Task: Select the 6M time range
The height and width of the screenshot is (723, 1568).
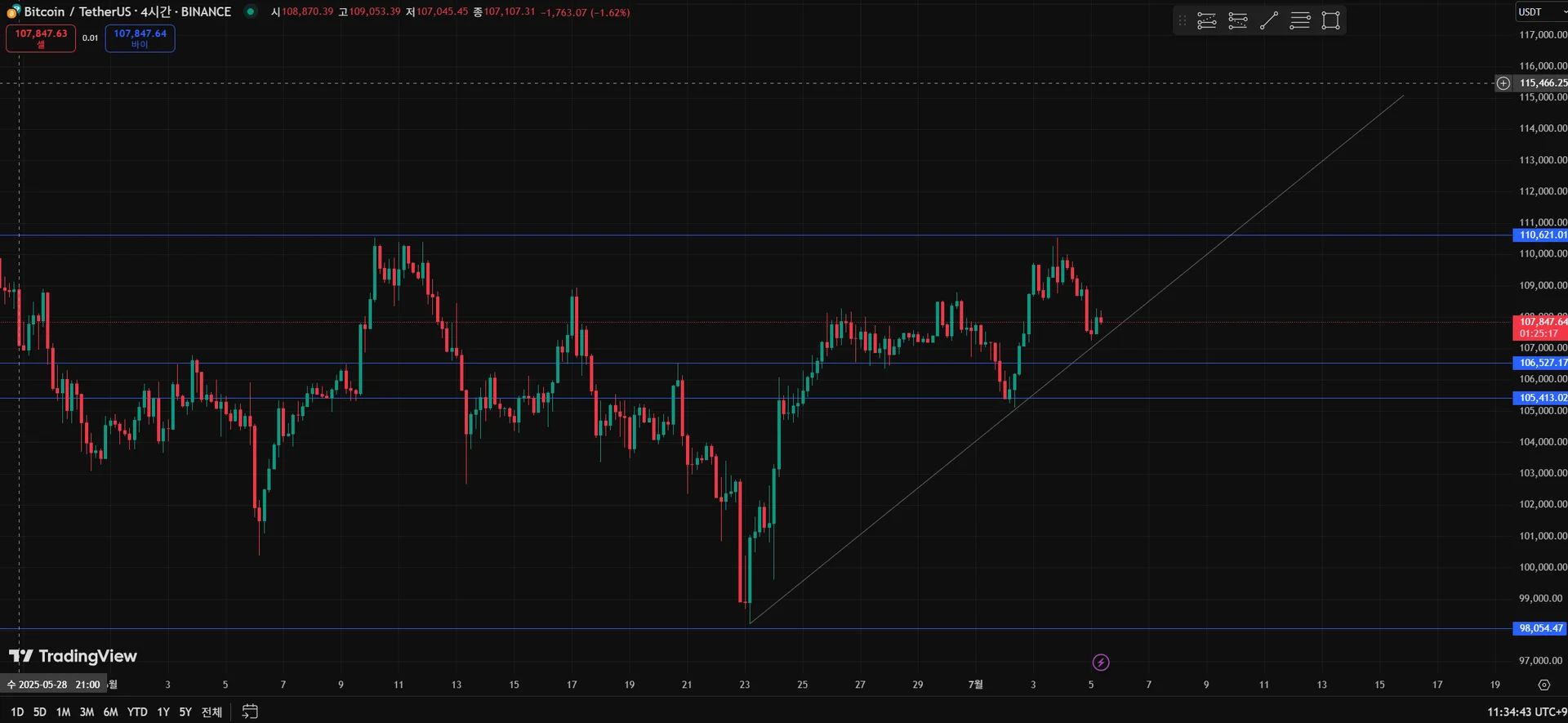Action: tap(111, 712)
